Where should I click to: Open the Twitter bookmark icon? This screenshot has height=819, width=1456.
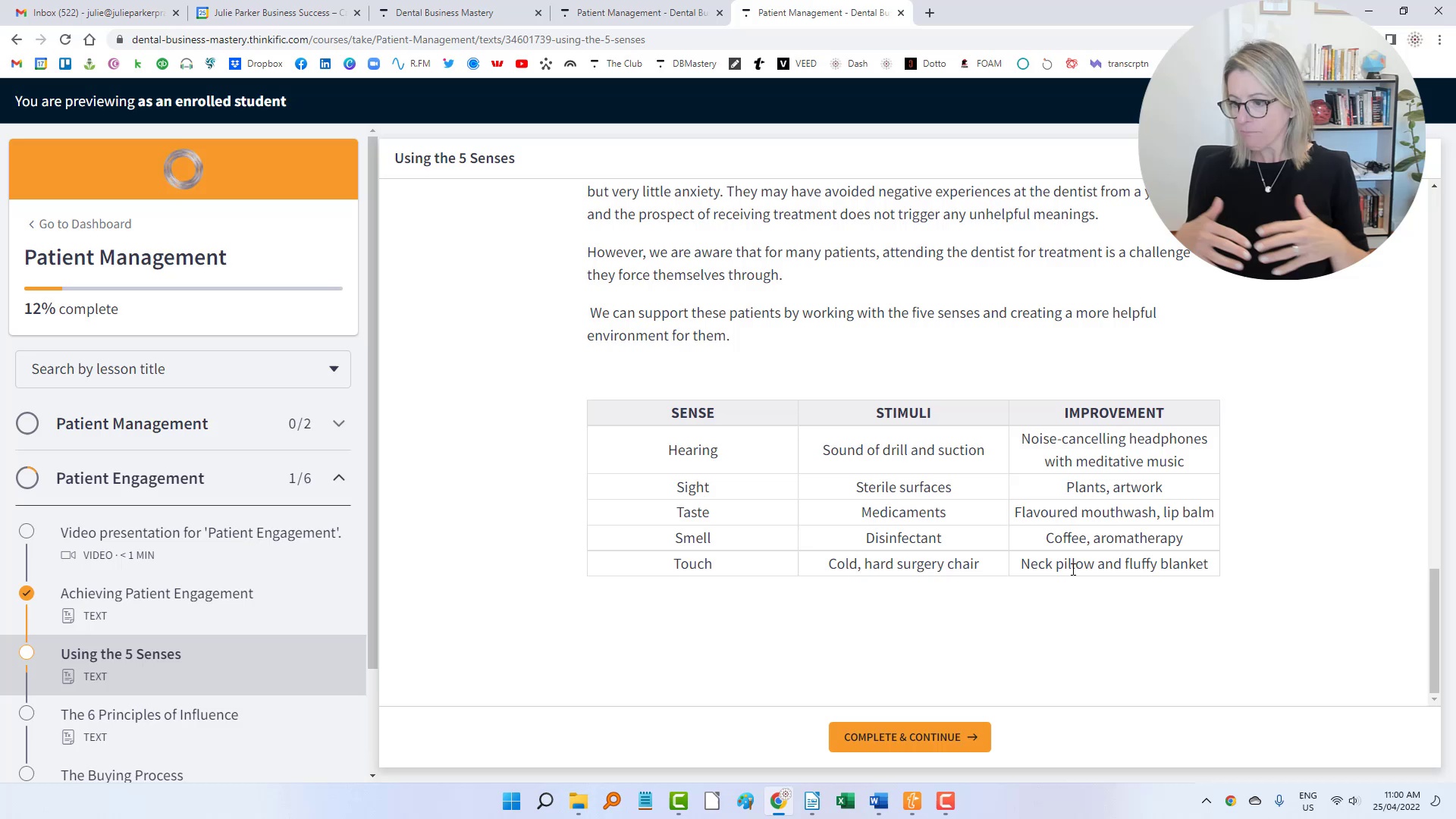point(449,64)
